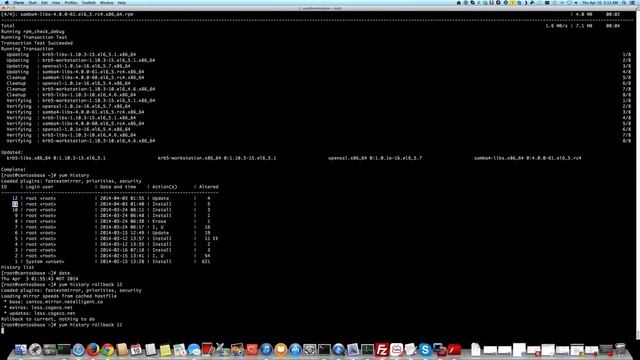
Task: Open the Edit menu
Action: [44, 2]
